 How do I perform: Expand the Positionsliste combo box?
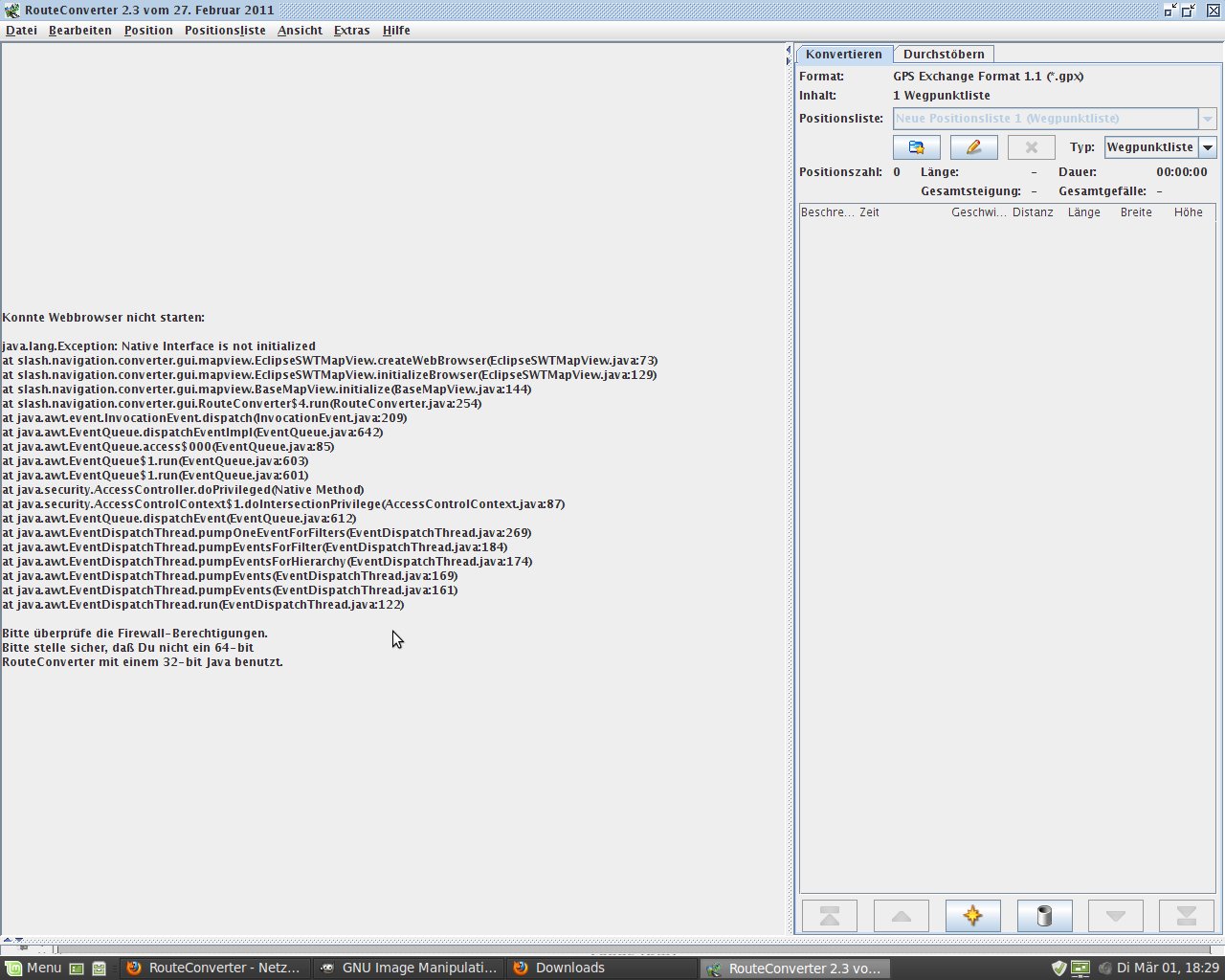pyautogui.click(x=1207, y=119)
